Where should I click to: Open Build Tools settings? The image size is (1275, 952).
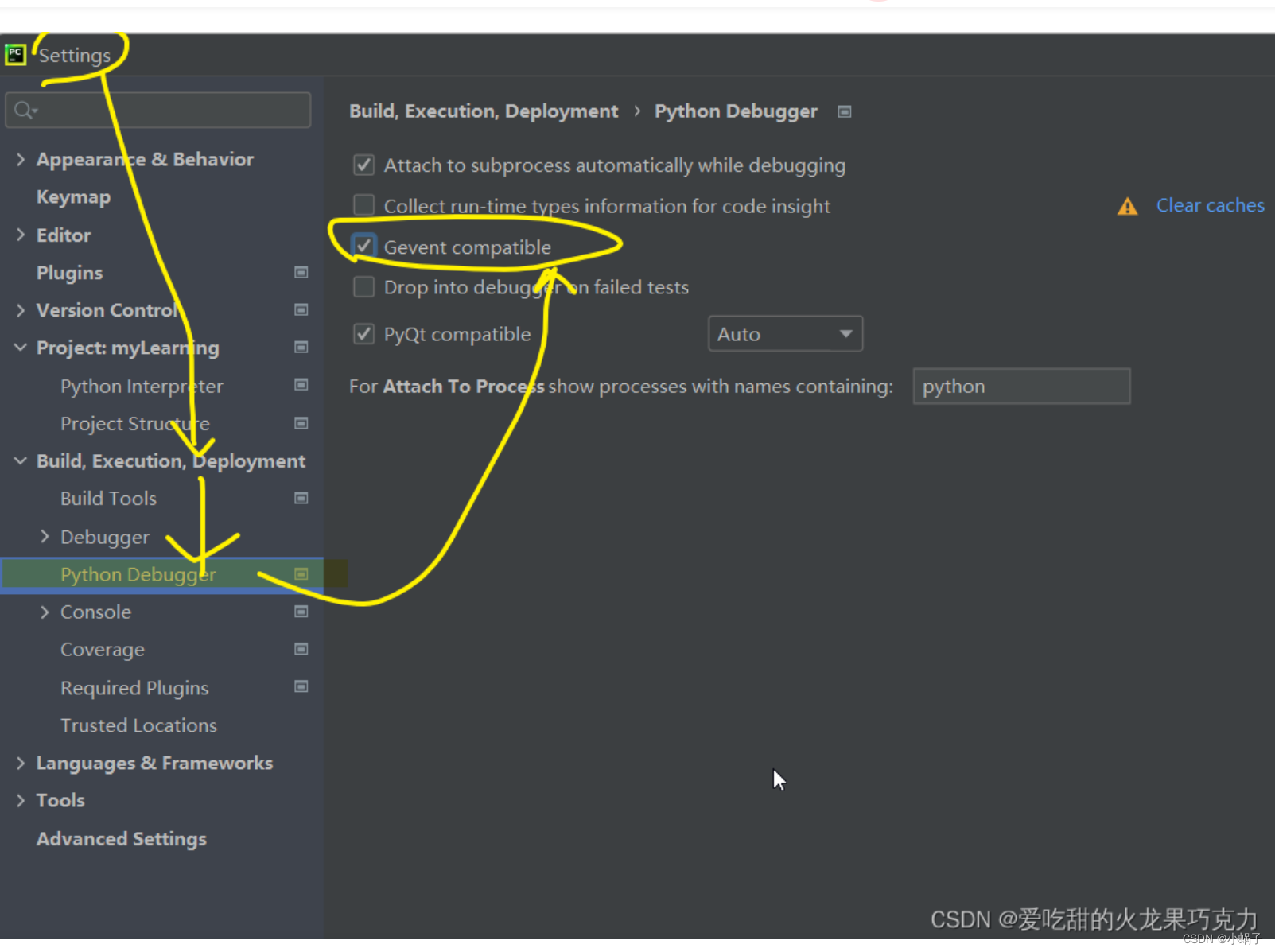click(x=108, y=499)
